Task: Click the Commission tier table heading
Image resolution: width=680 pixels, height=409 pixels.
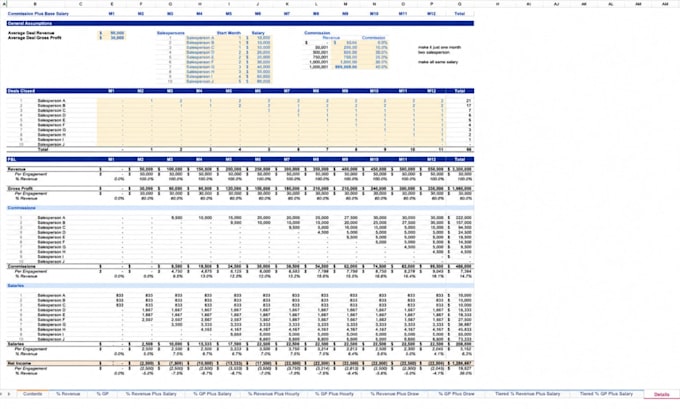Action: (x=317, y=33)
